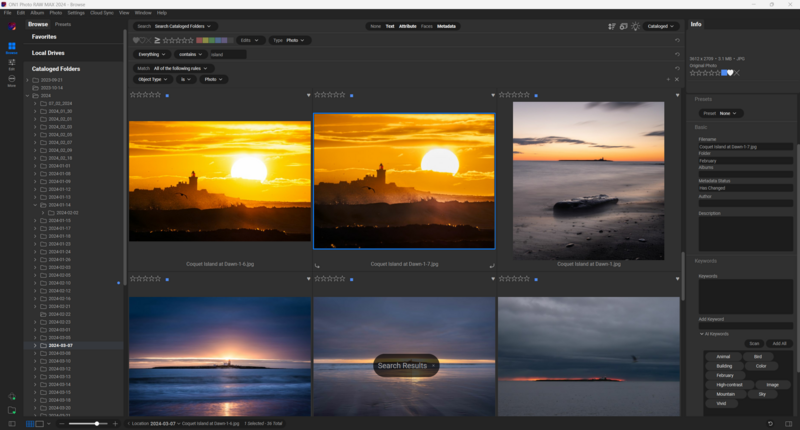Increase thumbnail size with plus icon
The image size is (800, 430).
115,423
